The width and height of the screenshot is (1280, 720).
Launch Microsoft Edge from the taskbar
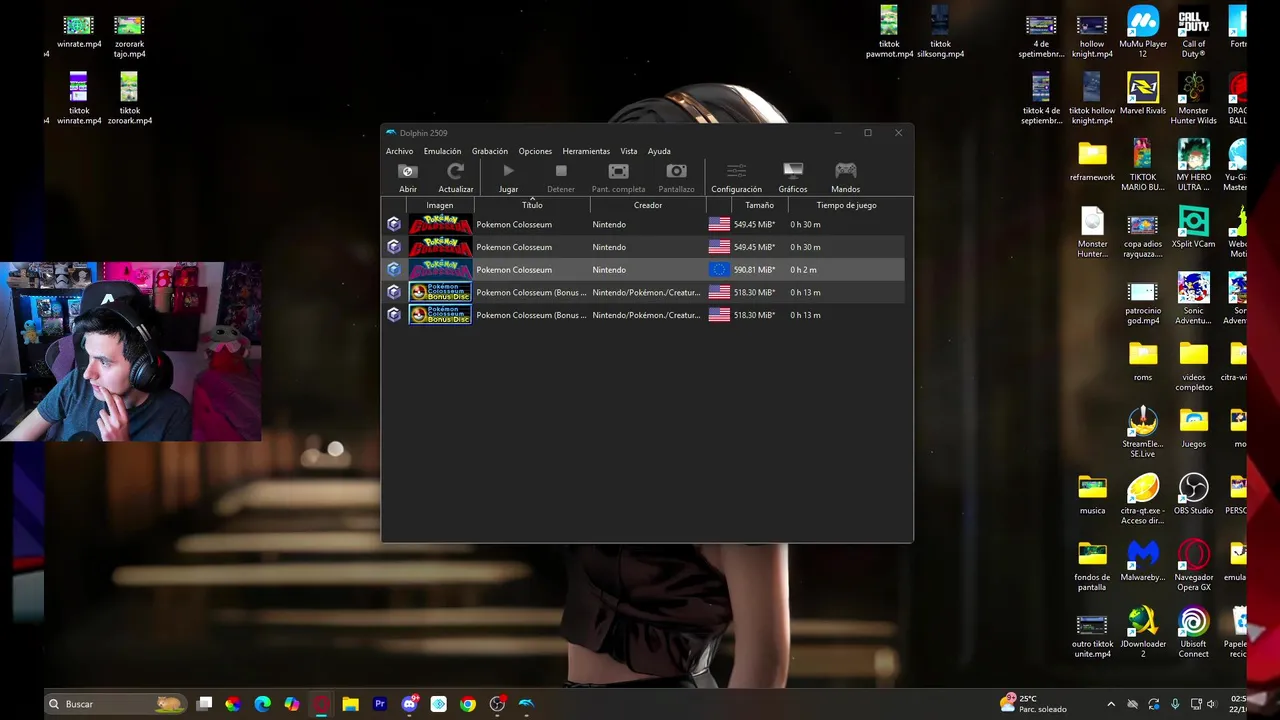262,704
